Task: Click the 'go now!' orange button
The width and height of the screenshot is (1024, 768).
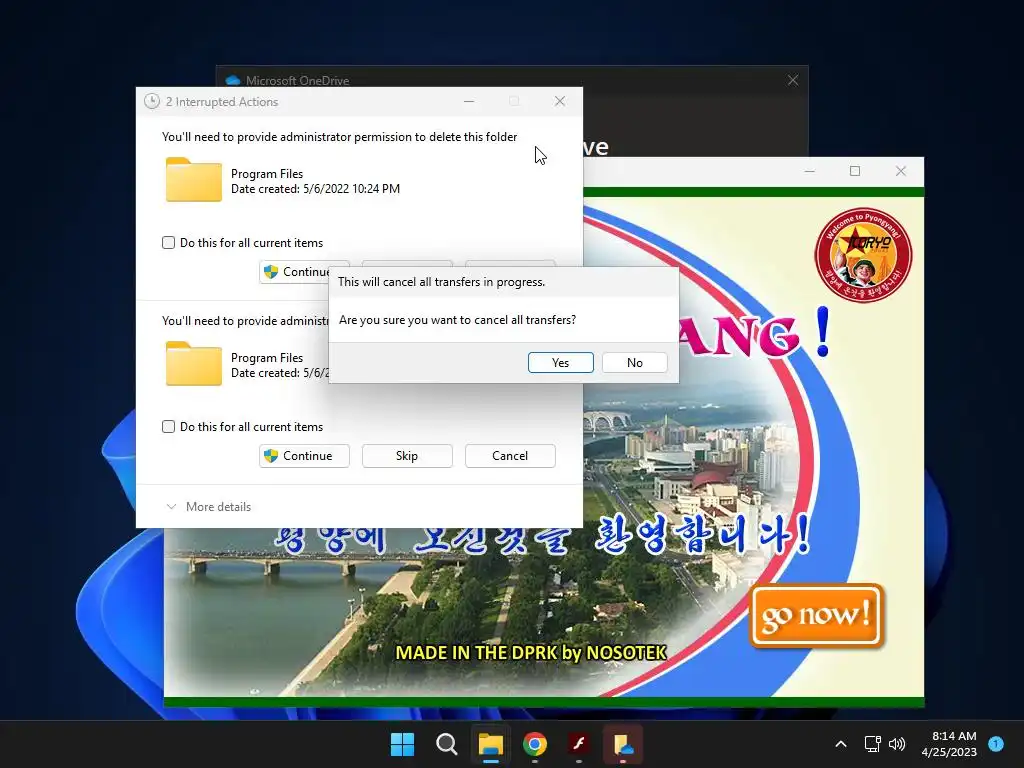Action: (x=816, y=615)
